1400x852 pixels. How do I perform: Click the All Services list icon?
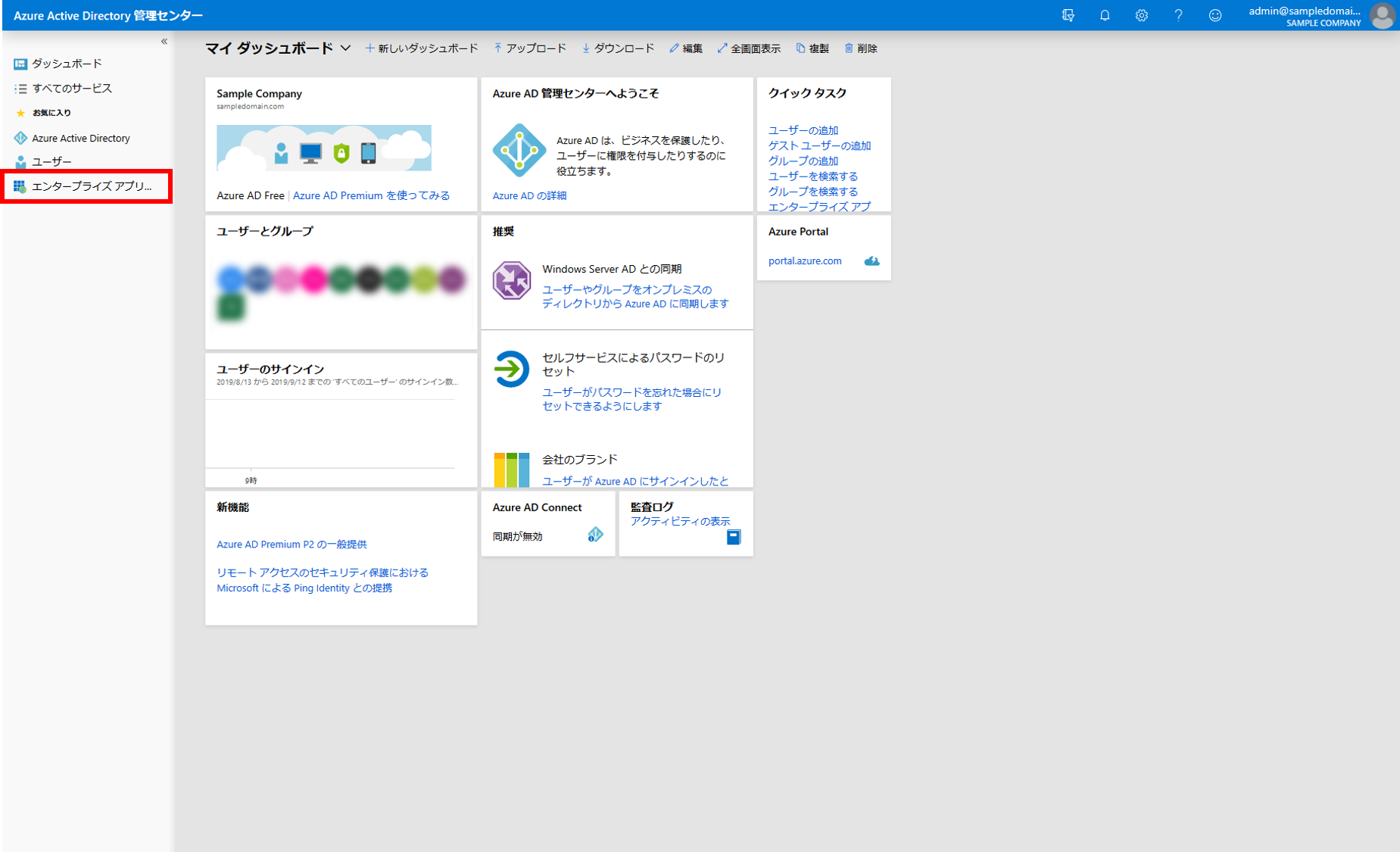coord(20,89)
